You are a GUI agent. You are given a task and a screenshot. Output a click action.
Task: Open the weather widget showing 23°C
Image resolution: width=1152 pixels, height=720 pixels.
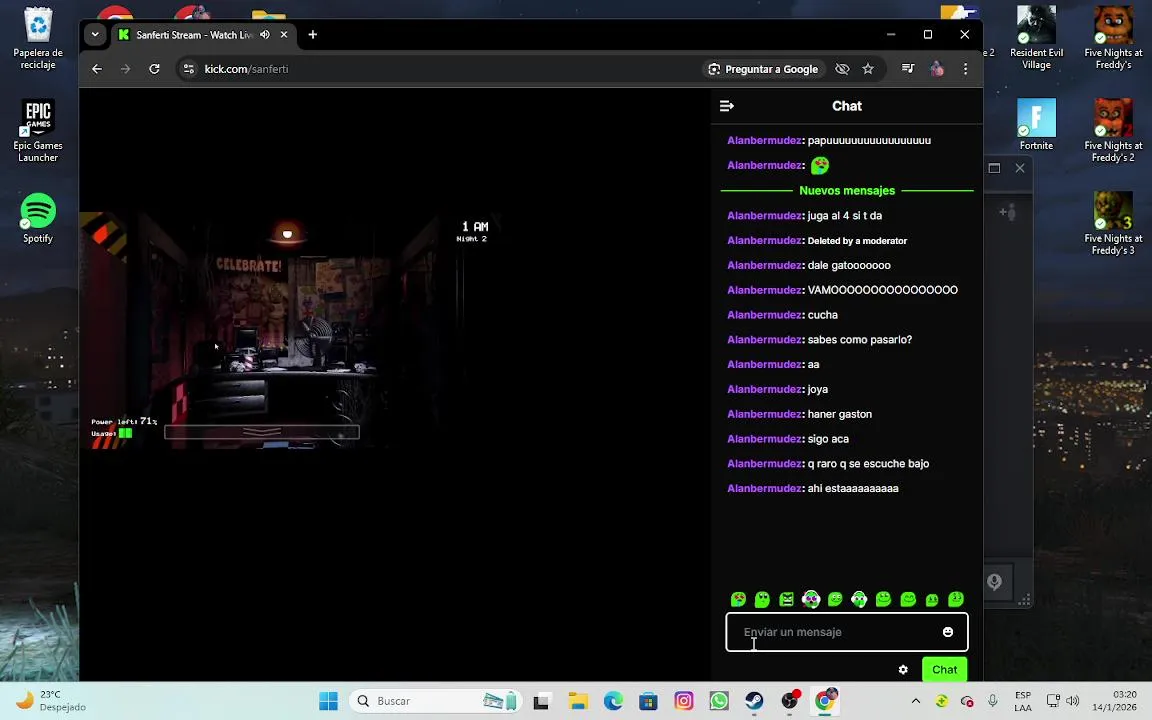[x=50, y=701]
